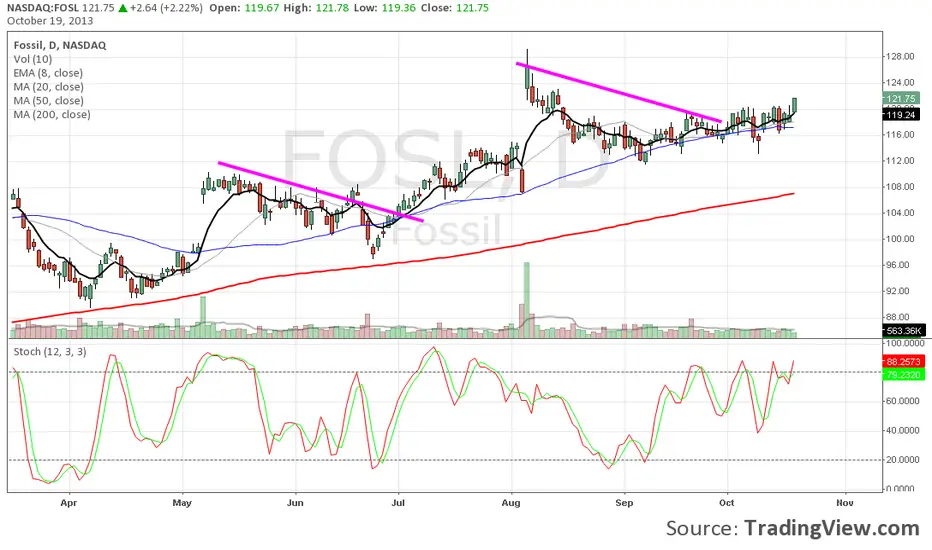Click the 100.0000 stochastic axis label
Image resolution: width=932 pixels, height=550 pixels.
click(905, 344)
